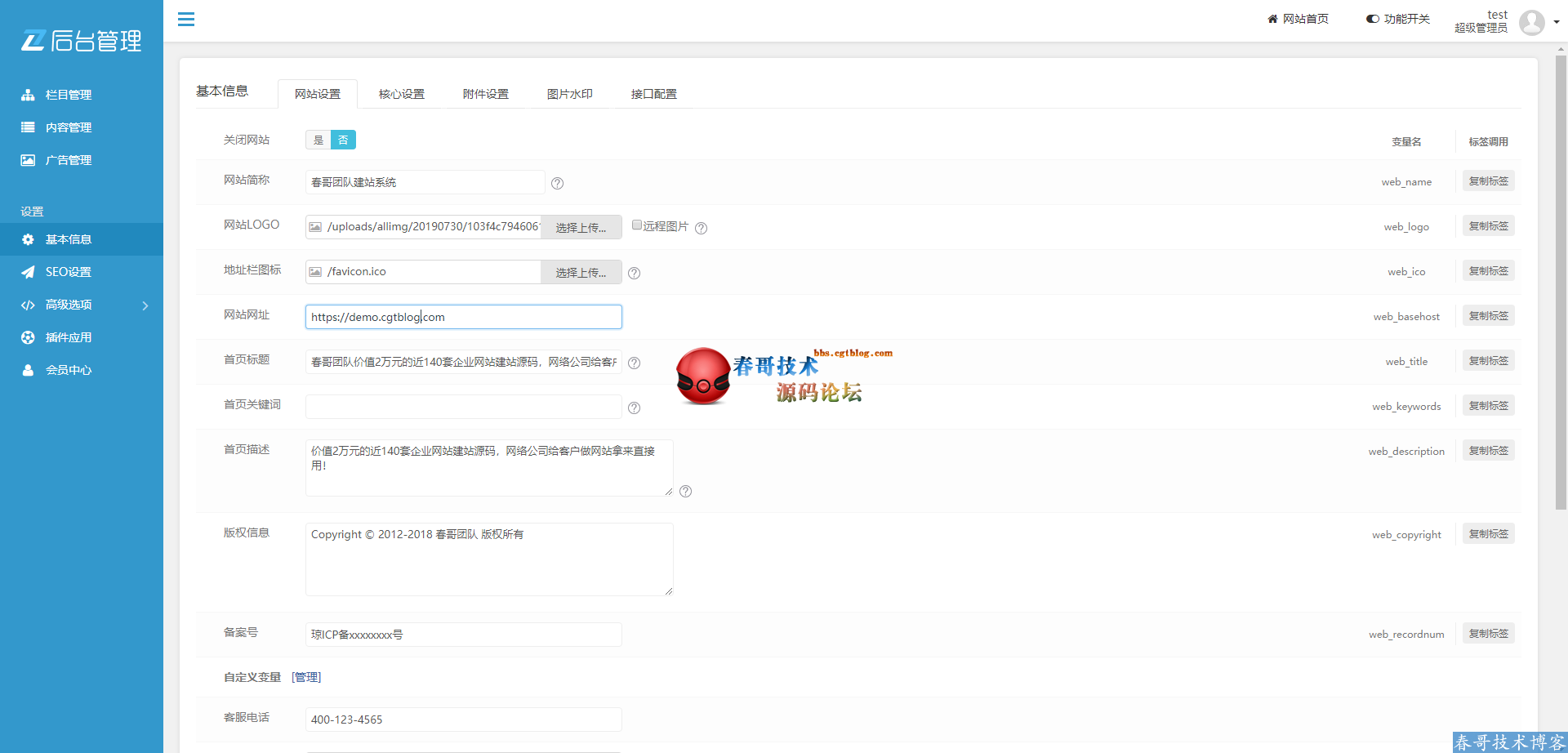
Task: Open SEO设置 in the sidebar
Action: [69, 272]
